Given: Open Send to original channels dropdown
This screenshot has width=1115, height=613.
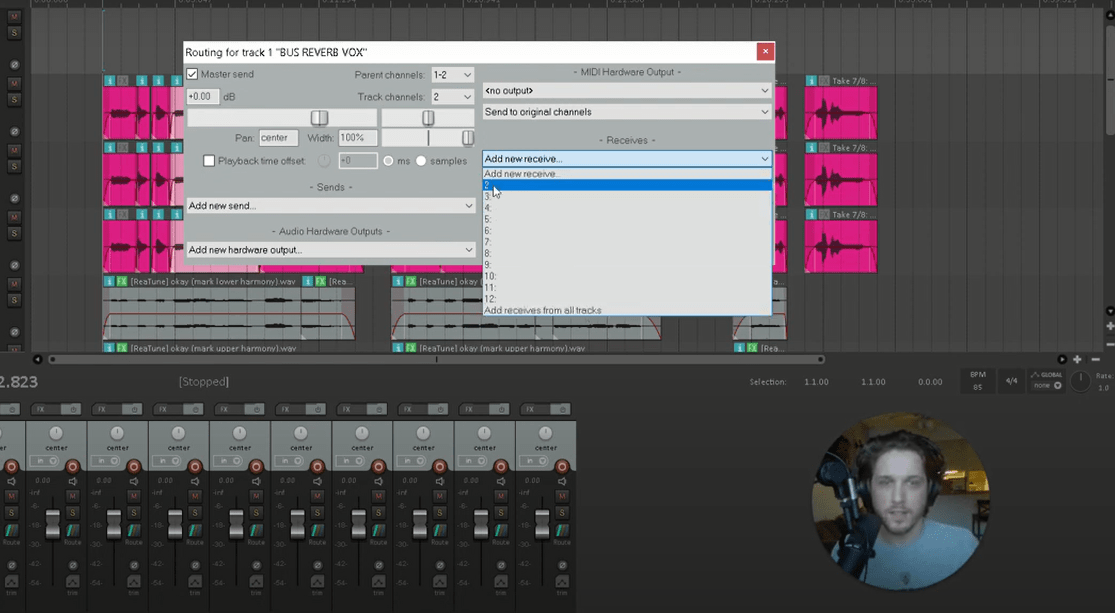Looking at the screenshot, I should pos(626,112).
